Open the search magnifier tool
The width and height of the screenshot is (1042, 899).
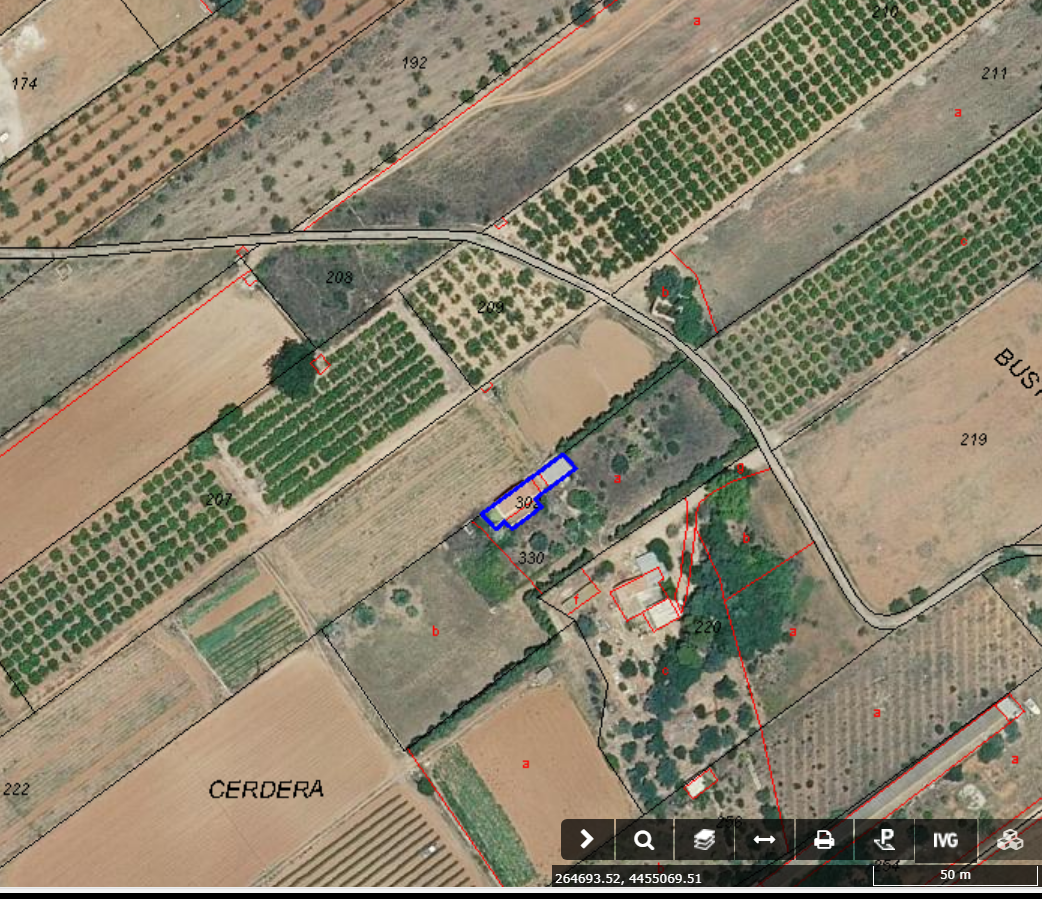pos(645,840)
